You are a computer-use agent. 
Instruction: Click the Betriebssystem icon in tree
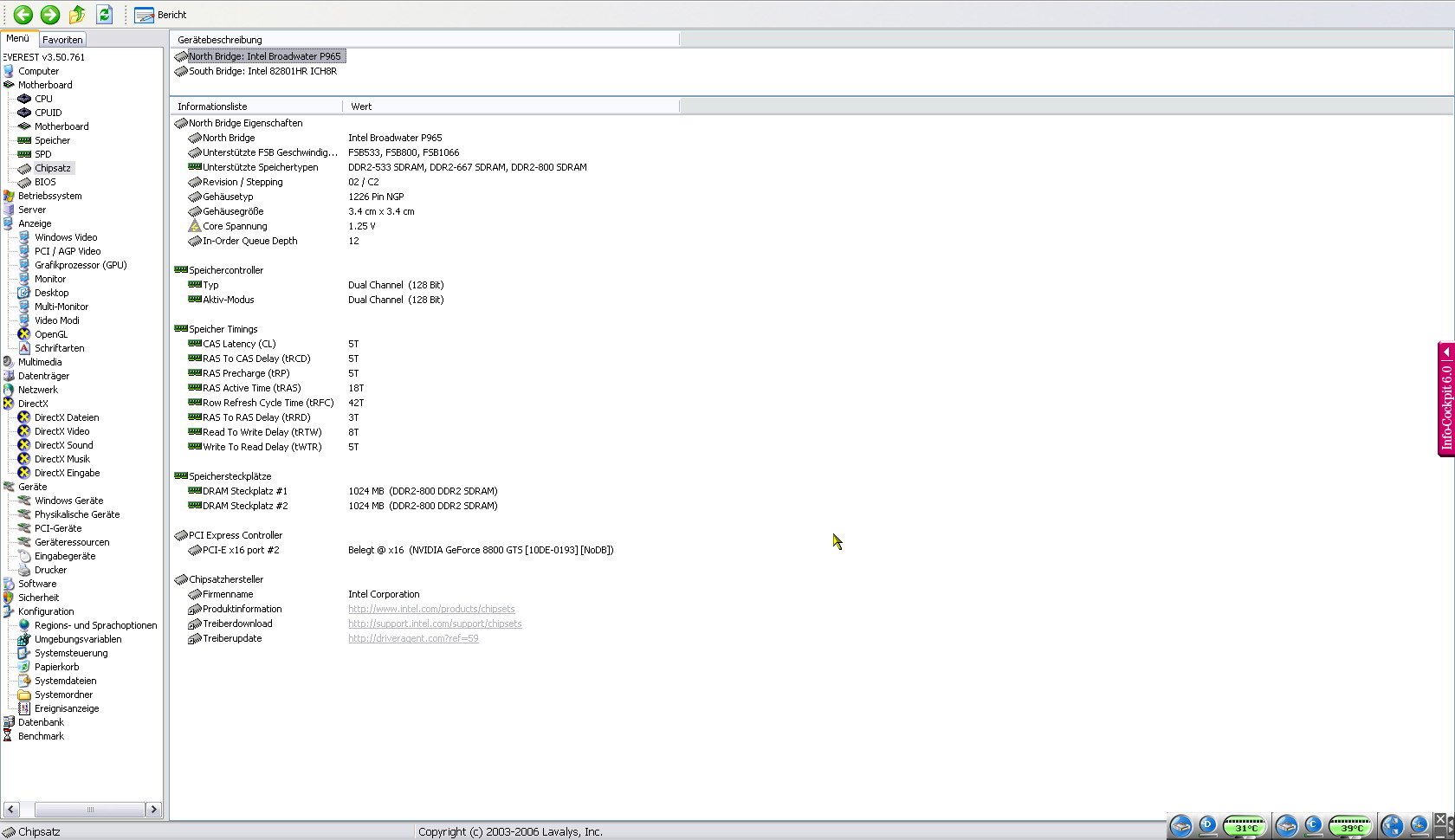pos(9,196)
